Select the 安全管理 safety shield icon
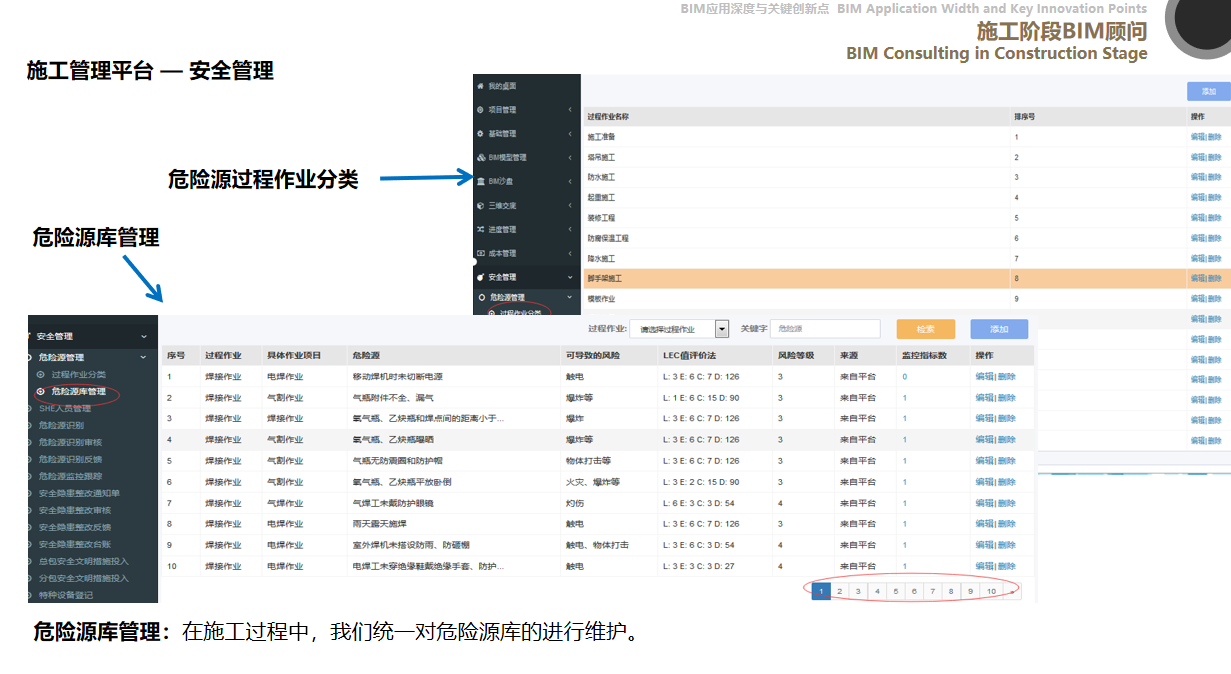Screen dimensions: 1231x674 482,275
